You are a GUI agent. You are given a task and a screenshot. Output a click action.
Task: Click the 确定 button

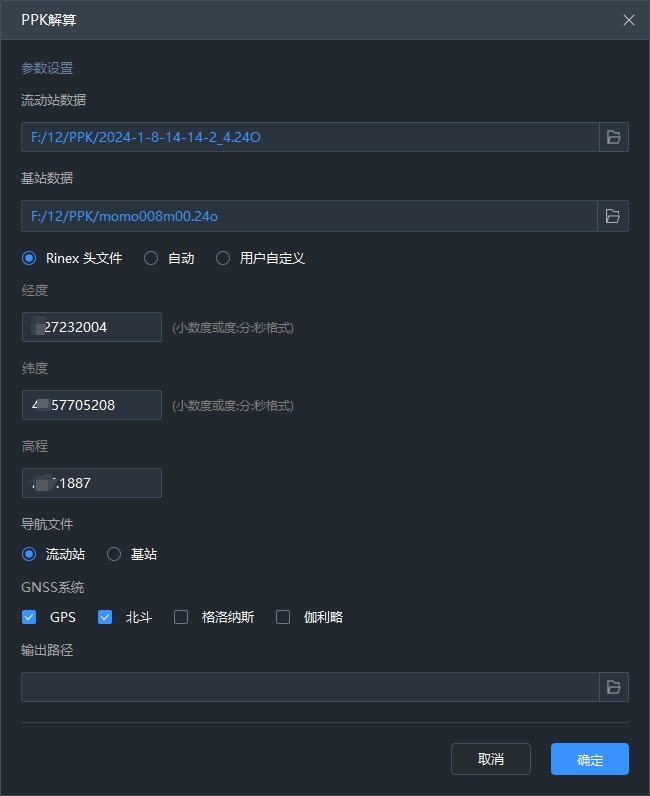click(x=589, y=759)
